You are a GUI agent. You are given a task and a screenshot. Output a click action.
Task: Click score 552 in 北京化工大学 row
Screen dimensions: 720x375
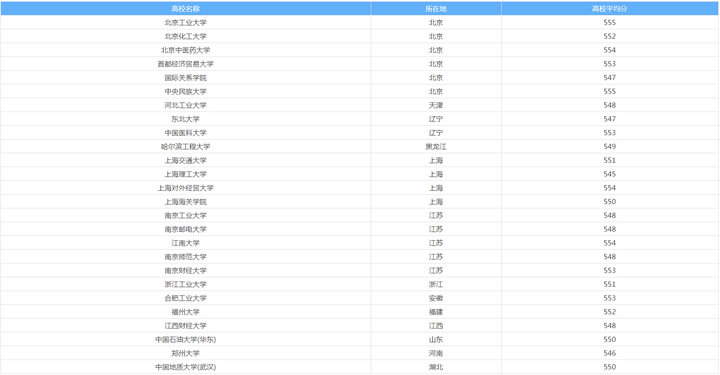[x=609, y=36]
